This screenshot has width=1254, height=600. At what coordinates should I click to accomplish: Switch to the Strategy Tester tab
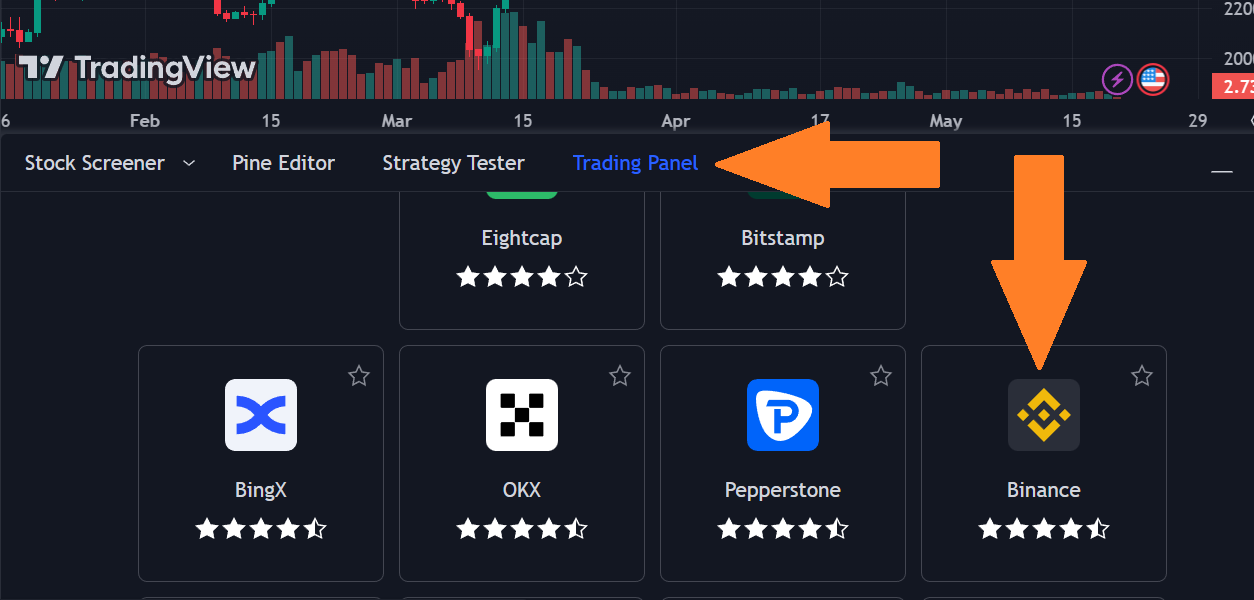453,162
